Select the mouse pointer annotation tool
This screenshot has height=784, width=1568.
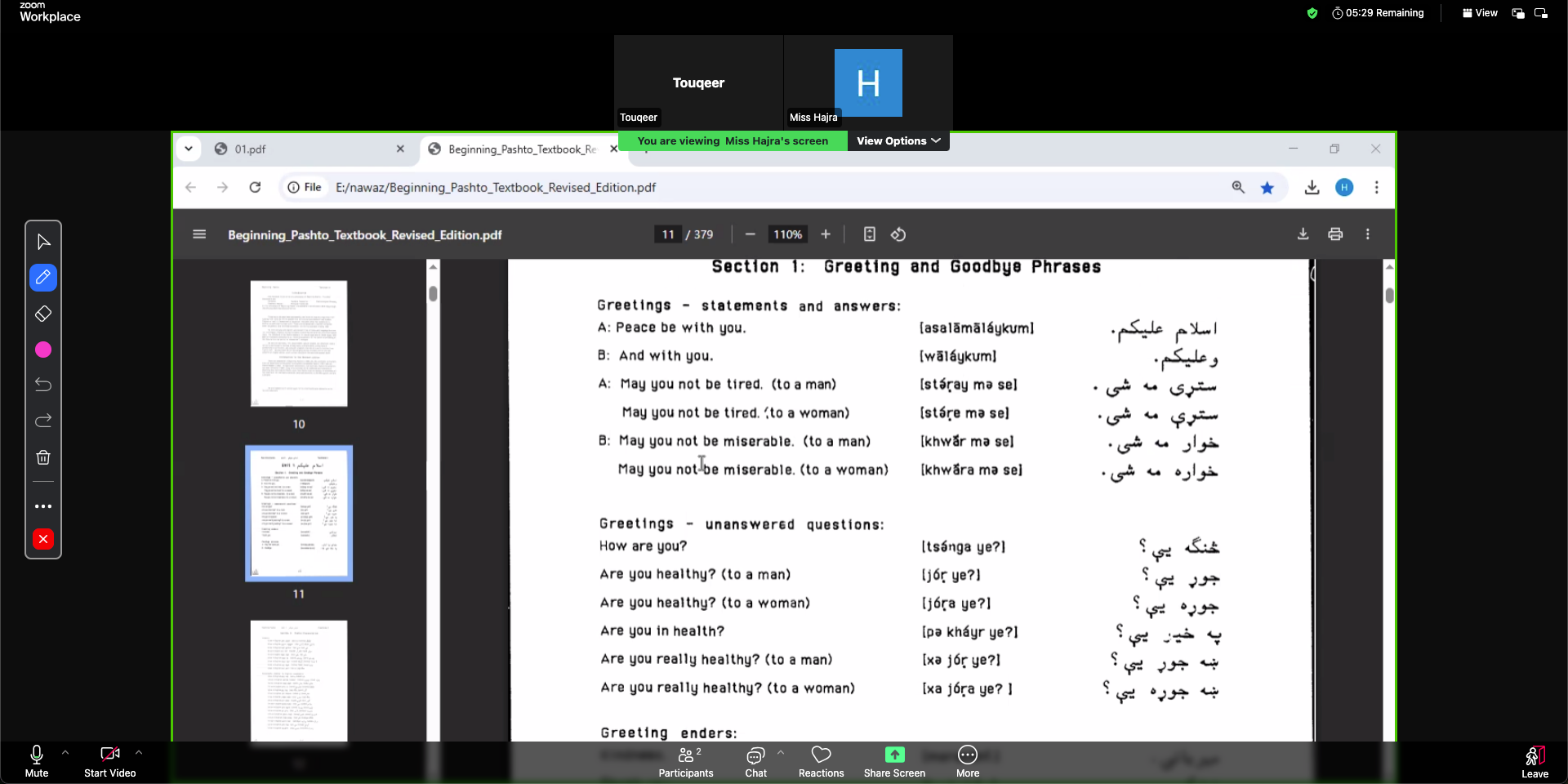(x=43, y=242)
